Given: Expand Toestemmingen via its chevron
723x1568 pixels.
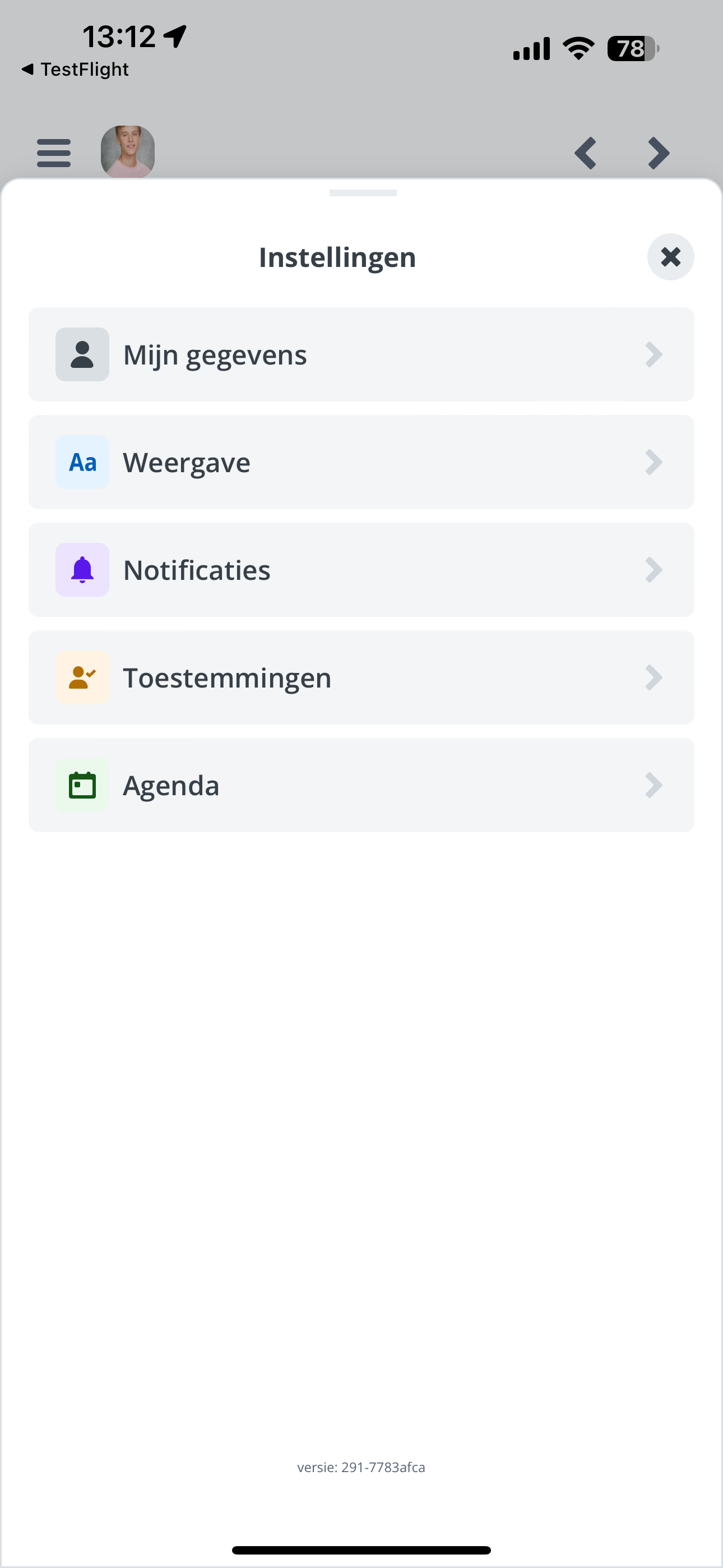Looking at the screenshot, I should pos(654,678).
